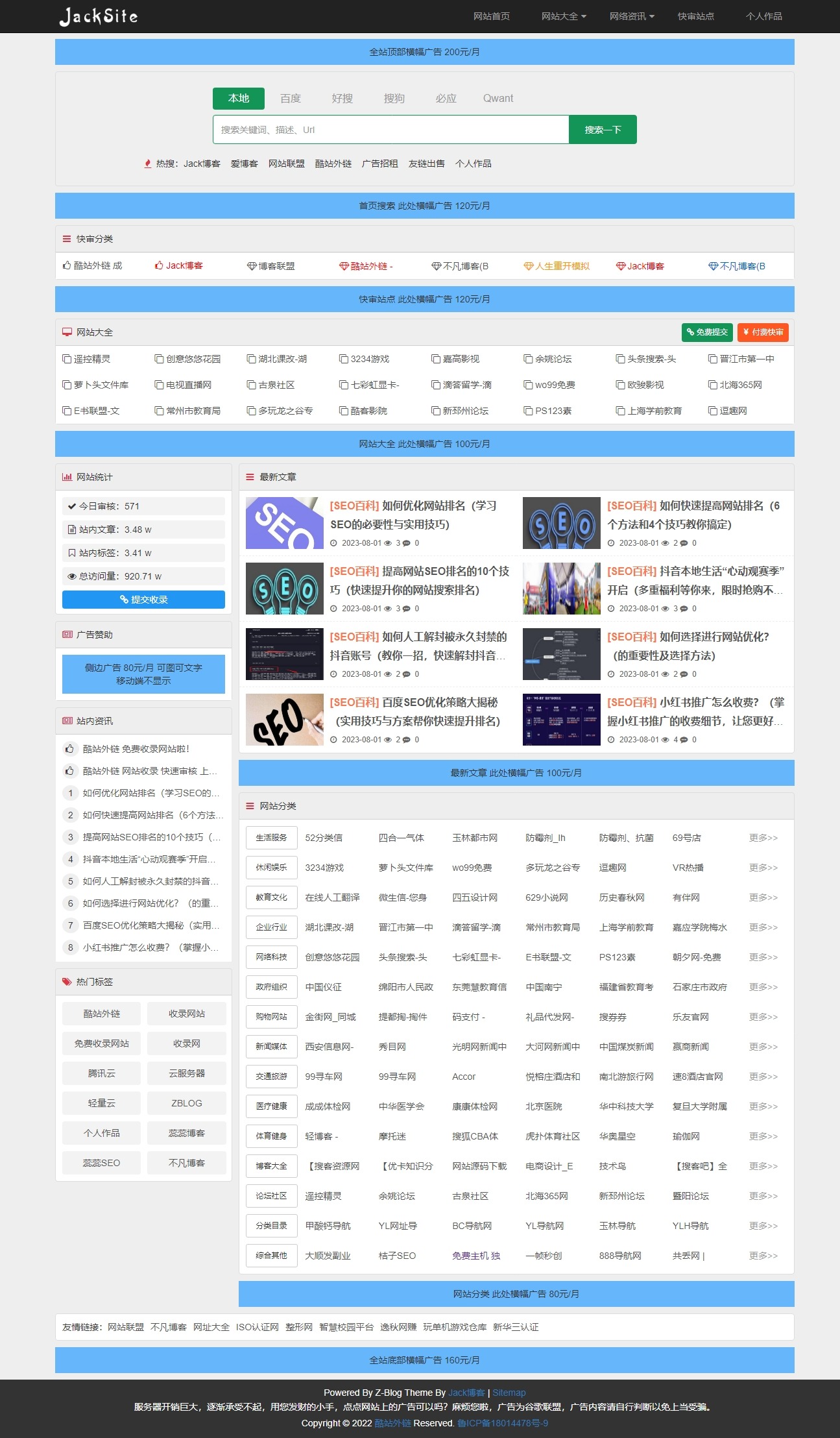The height and width of the screenshot is (1438, 840).
Task: Click the bar chart icon in 网站统计 header
Action: (67, 477)
